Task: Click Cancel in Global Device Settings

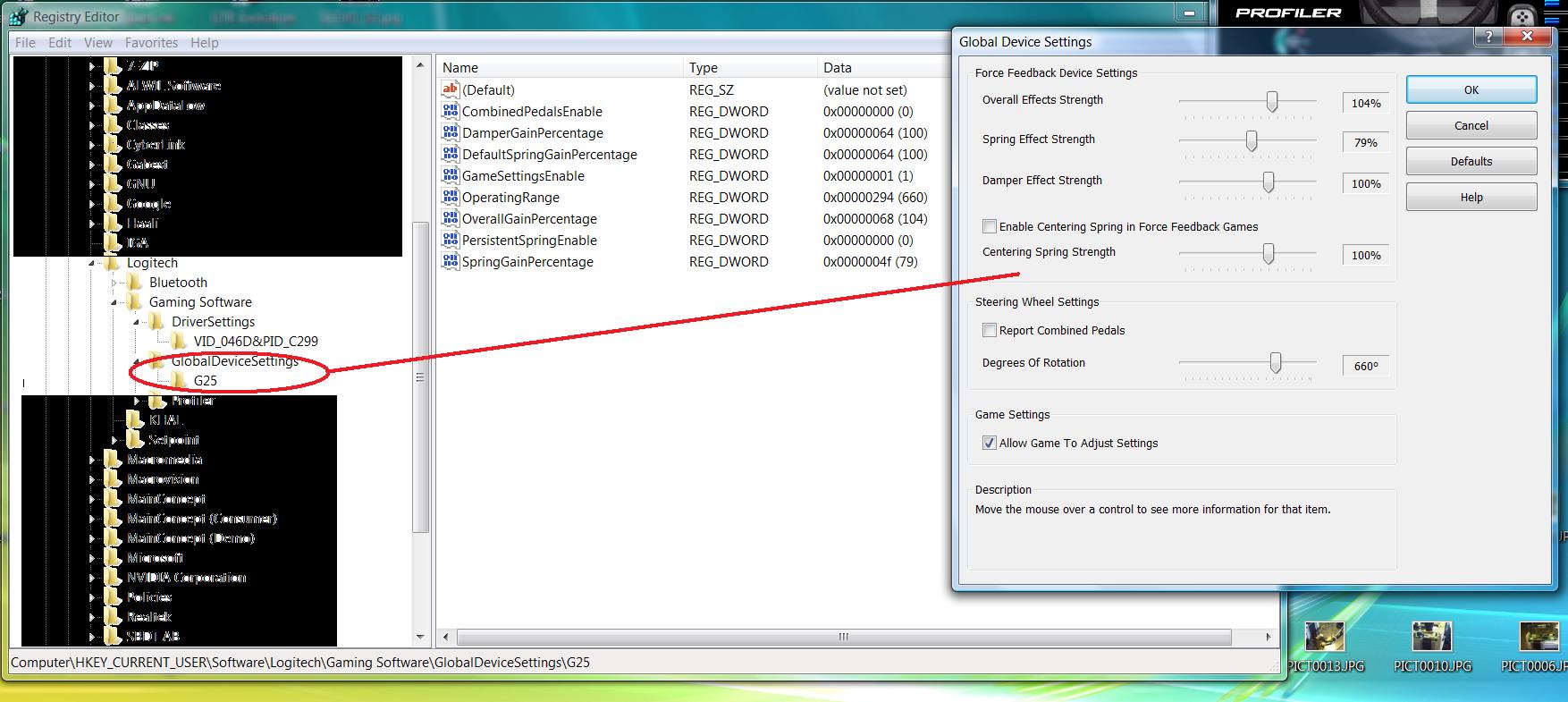Action: coord(1471,125)
